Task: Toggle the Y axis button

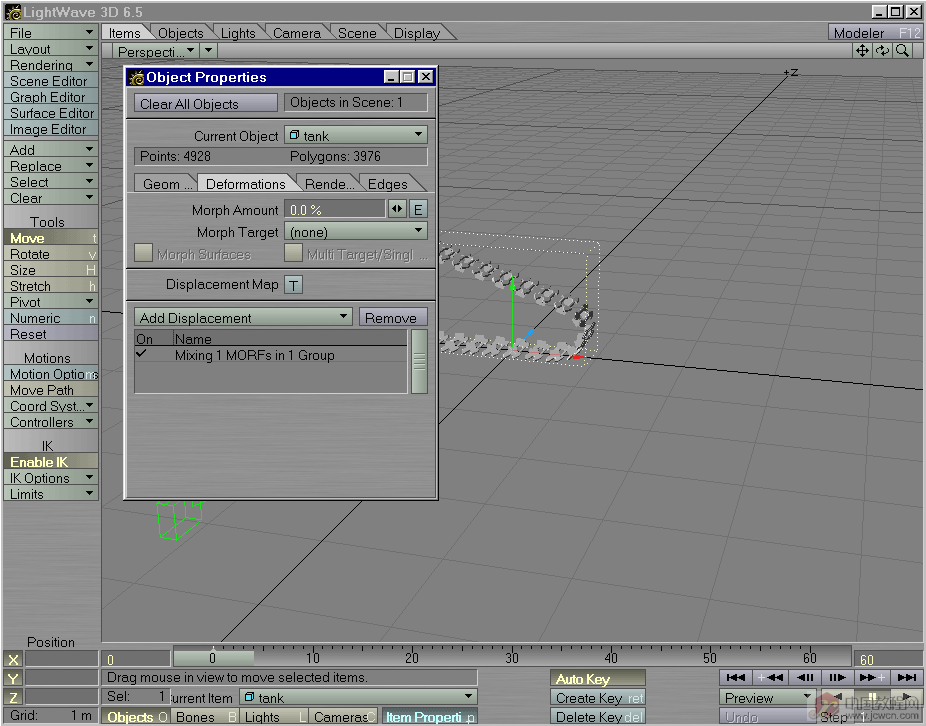Action: 13,679
